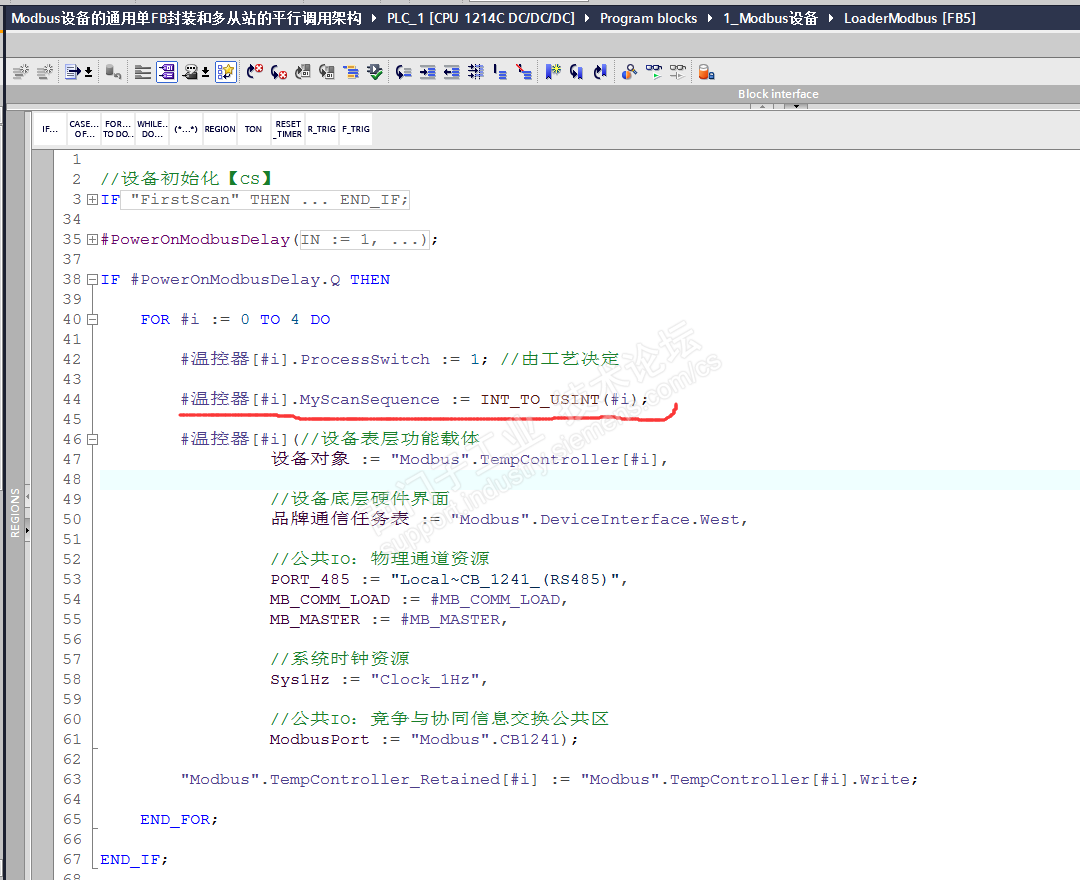The image size is (1080, 880).
Task: Expand Block interface with the down arrow
Action: point(796,106)
